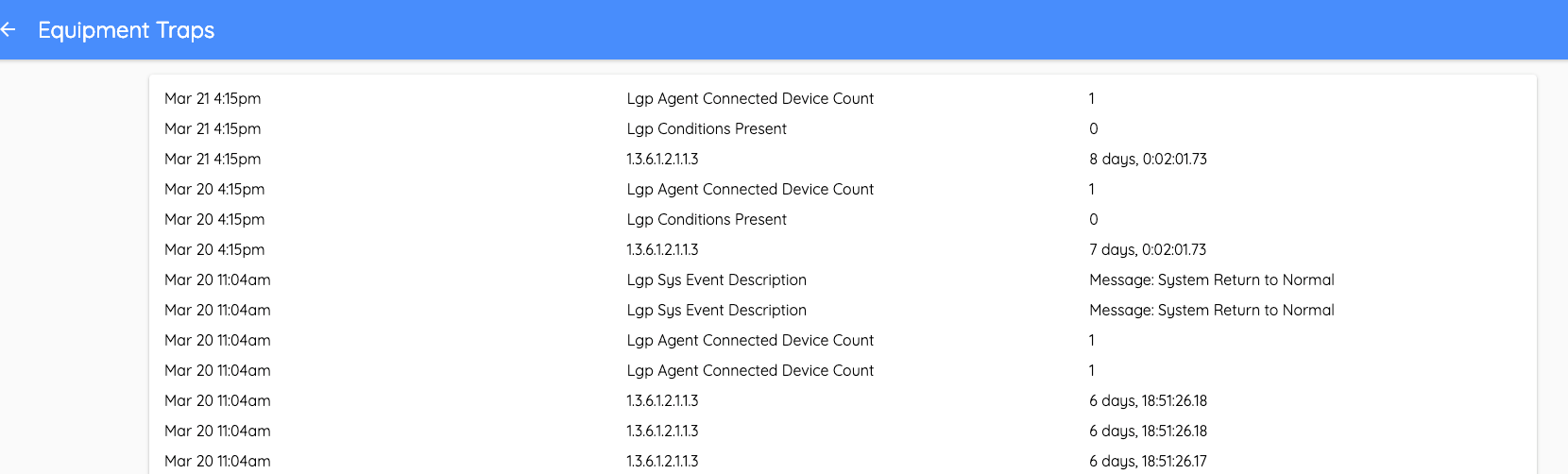Select Mar 21 Lgp Conditions Present label
The width and height of the screenshot is (1568, 474).
(x=707, y=128)
